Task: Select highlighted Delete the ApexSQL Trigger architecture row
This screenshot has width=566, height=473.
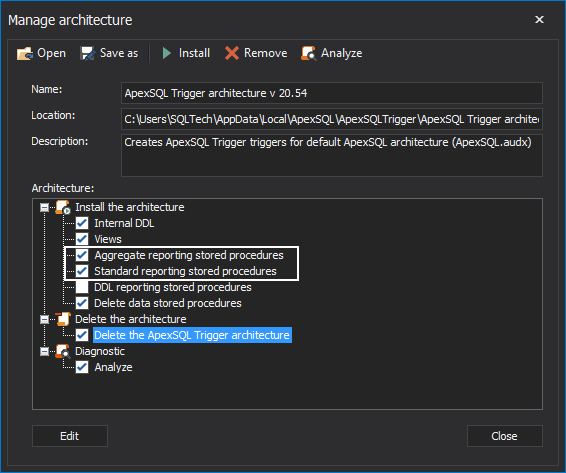Action: [192, 335]
